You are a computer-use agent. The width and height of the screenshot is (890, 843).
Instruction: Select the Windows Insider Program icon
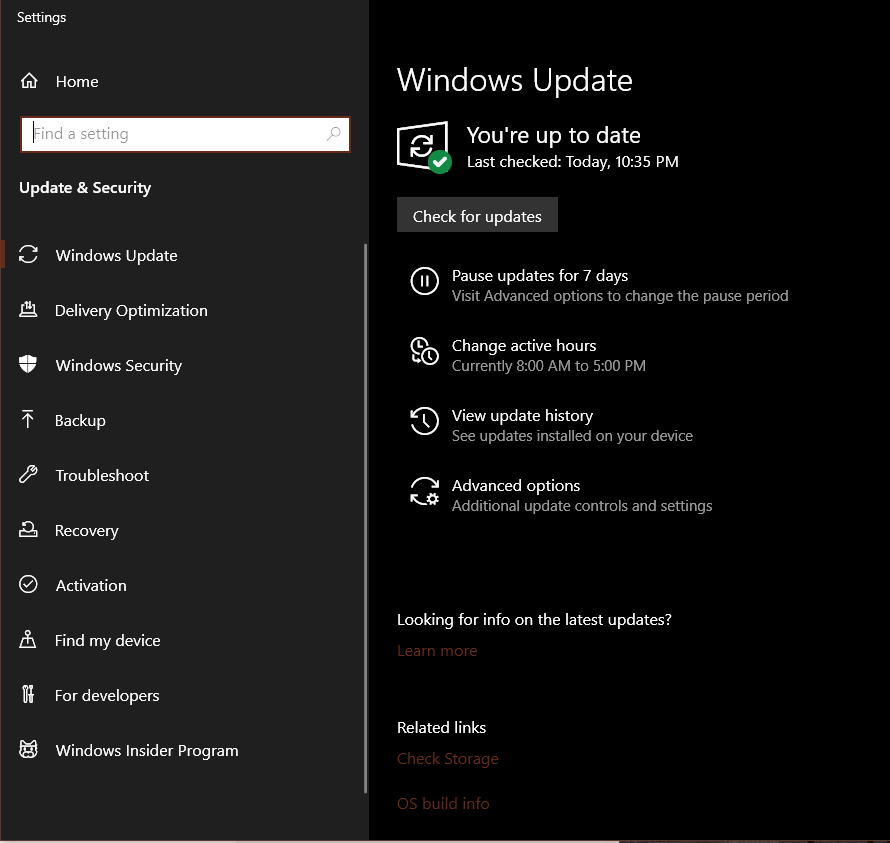29,750
